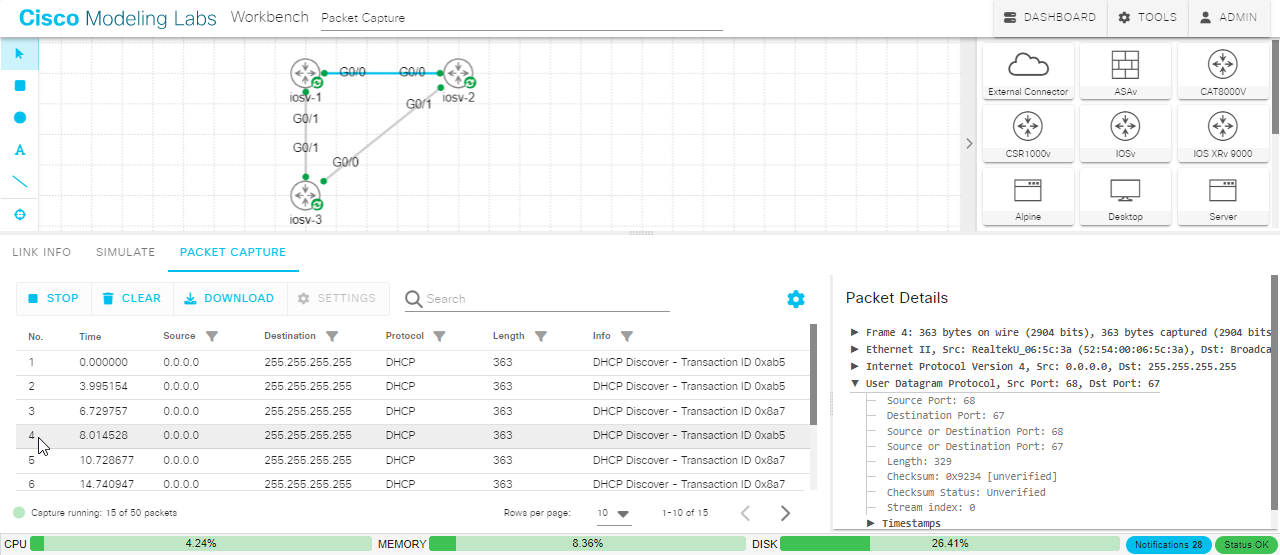Switch to Link Info tab
The height and width of the screenshot is (555, 1280).
(x=41, y=252)
